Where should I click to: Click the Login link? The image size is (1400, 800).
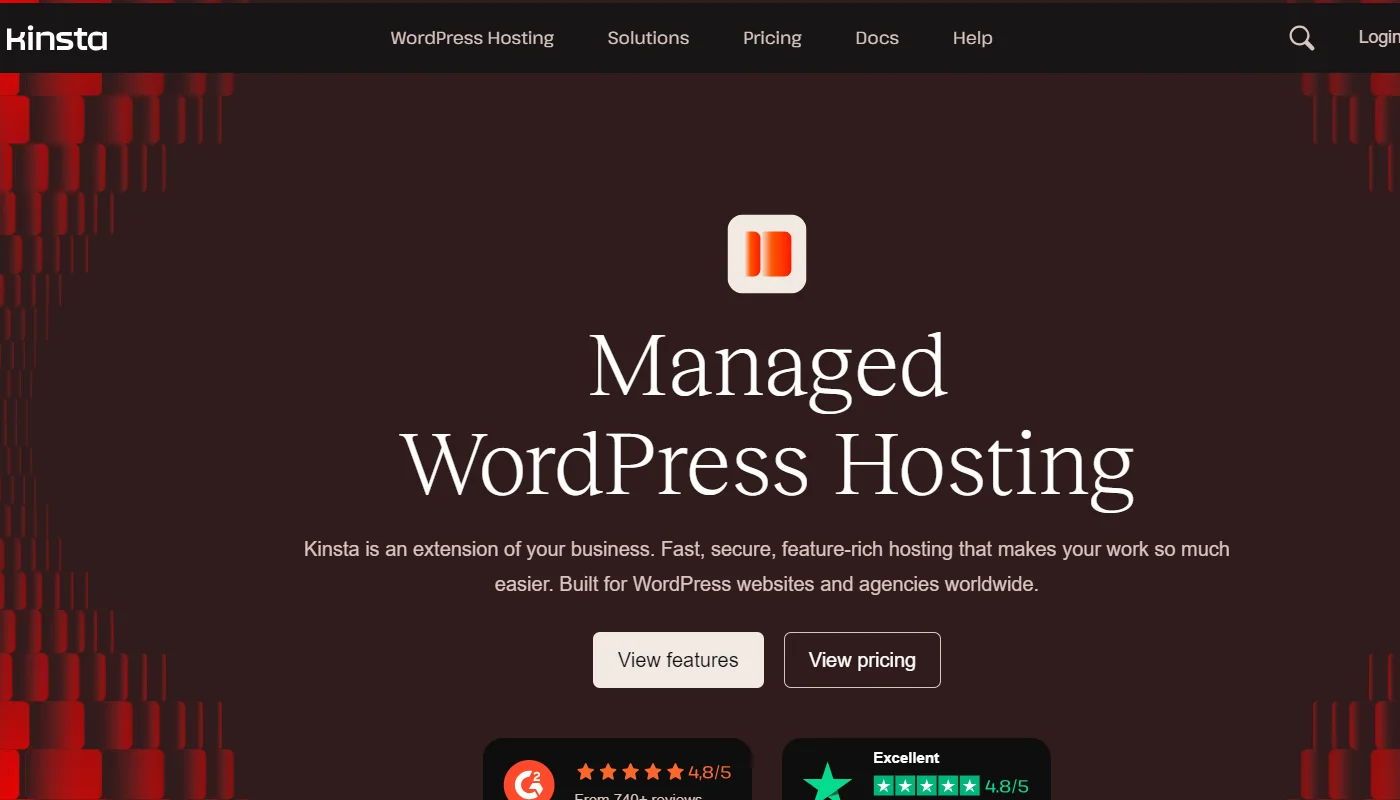tap(1379, 37)
